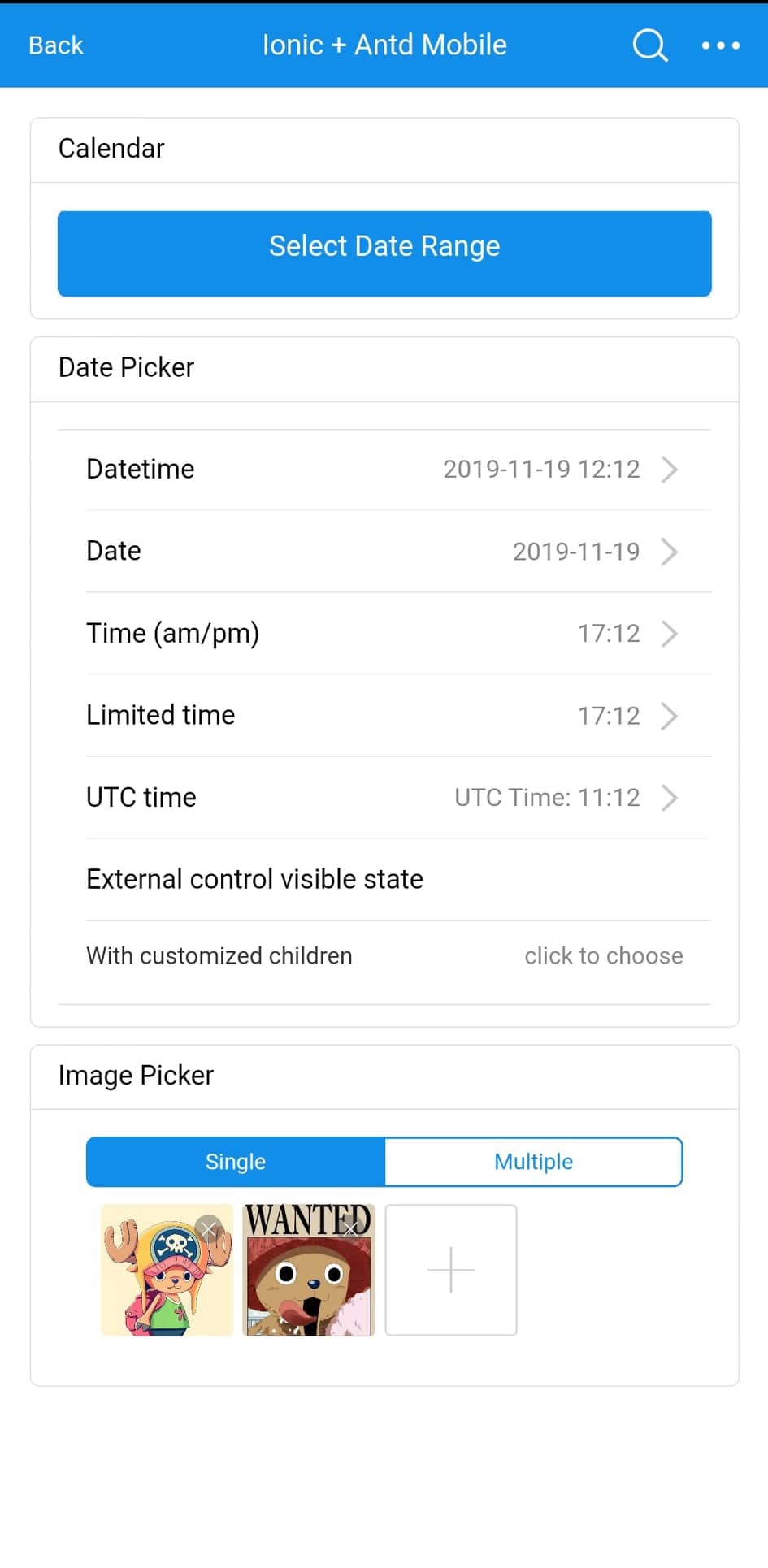Add a new image with plus box

[x=451, y=1270]
